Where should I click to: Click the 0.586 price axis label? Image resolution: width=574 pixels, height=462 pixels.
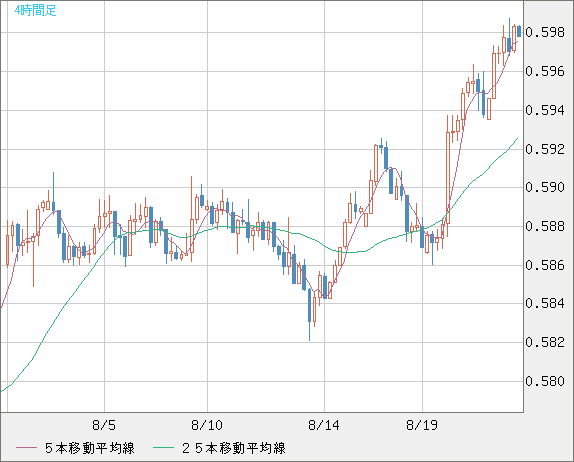tap(545, 265)
